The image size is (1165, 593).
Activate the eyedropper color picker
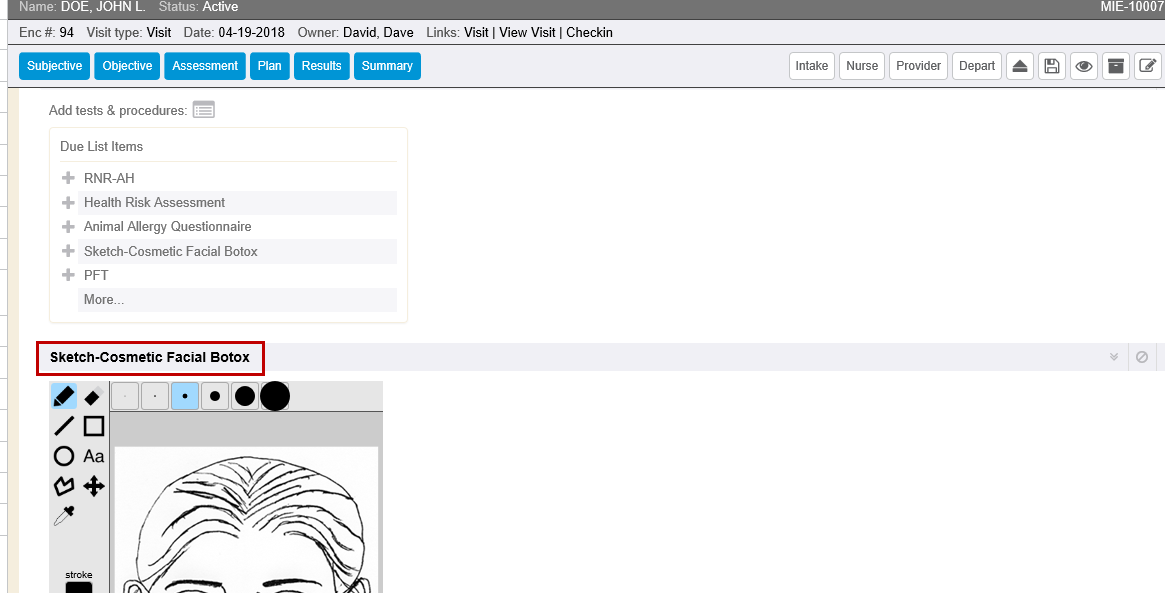click(64, 516)
